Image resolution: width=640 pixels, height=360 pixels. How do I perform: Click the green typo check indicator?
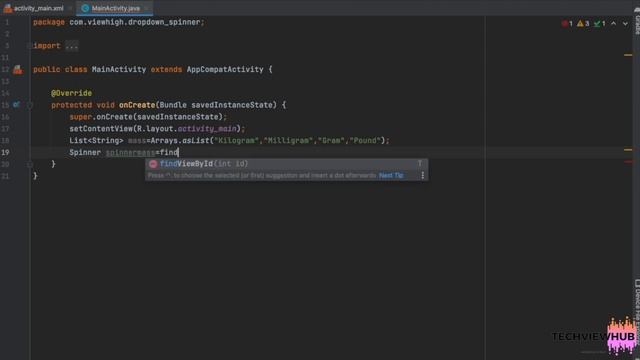[x=600, y=24]
